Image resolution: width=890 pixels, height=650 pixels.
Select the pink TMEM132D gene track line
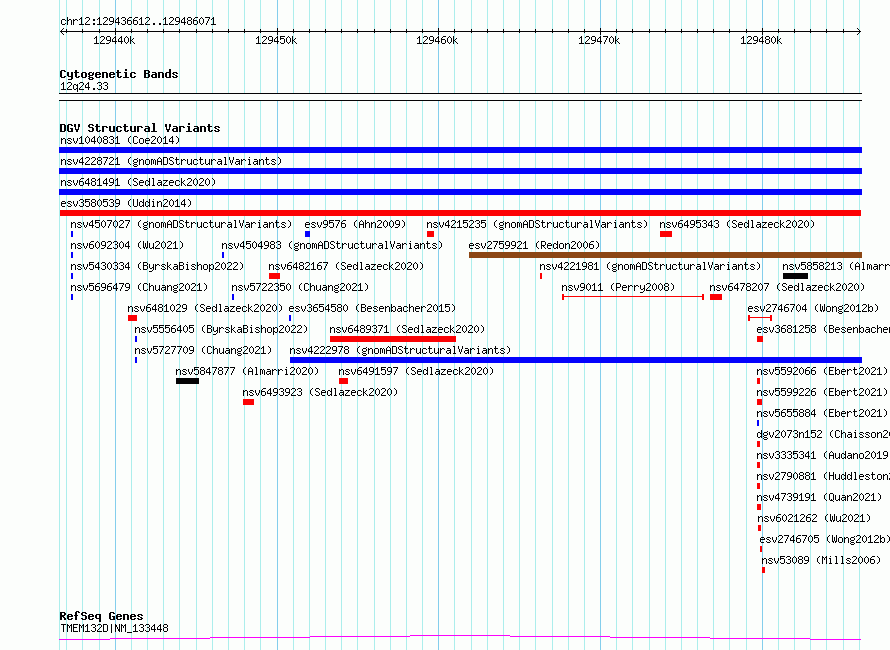point(460,637)
